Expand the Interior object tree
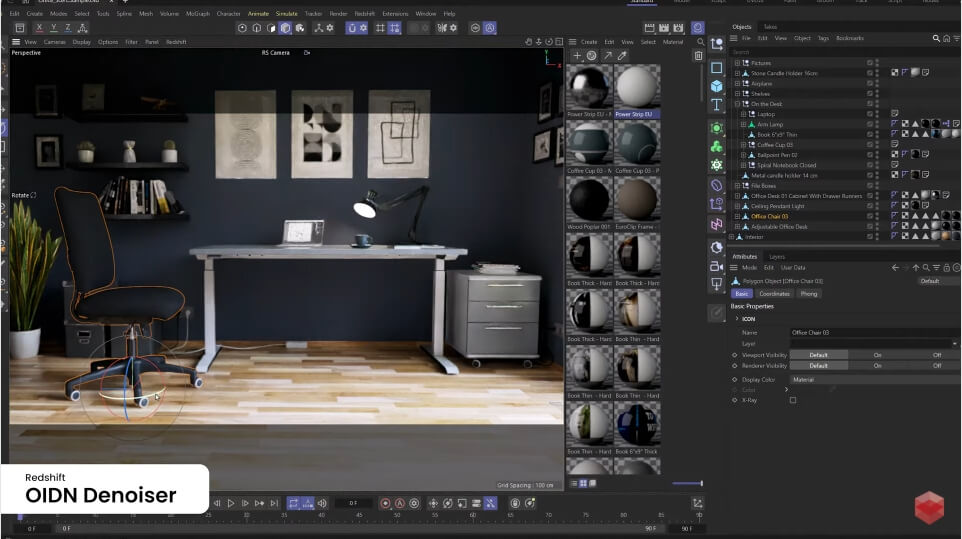This screenshot has width=962, height=539. [x=731, y=237]
